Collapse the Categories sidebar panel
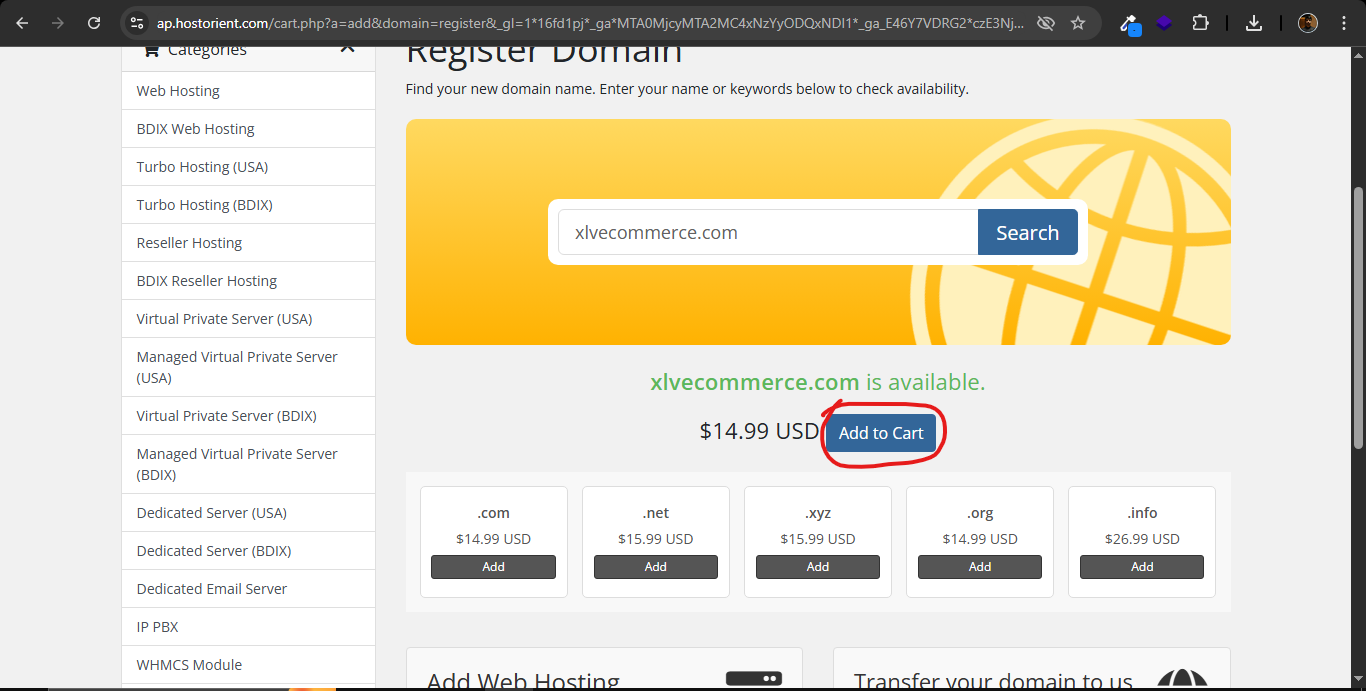1366x691 pixels. (347, 48)
